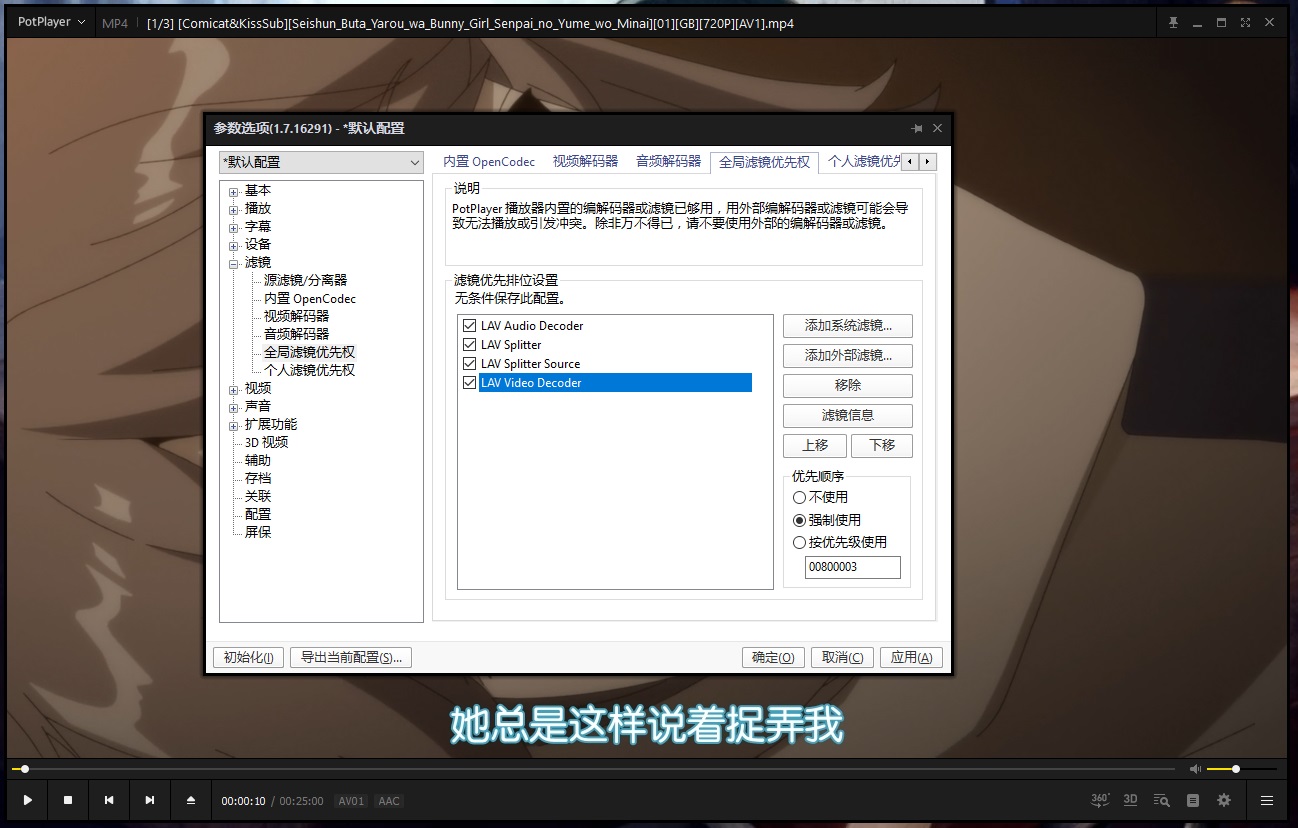Adjust the volume slider
The image size is (1298, 828).
[x=1241, y=769]
